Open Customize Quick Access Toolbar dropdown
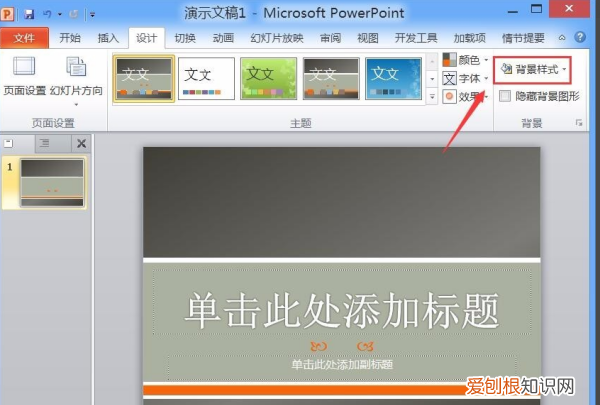This screenshot has height=405, width=600. [x=92, y=15]
